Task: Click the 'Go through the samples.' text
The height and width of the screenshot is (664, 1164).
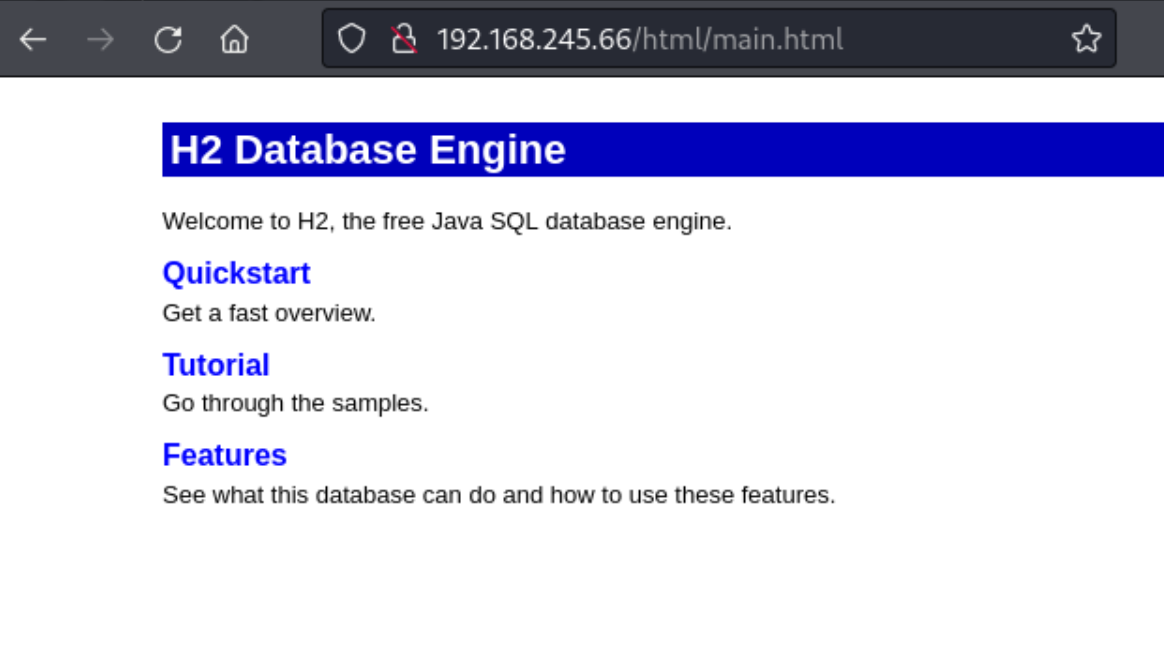Action: 295,403
